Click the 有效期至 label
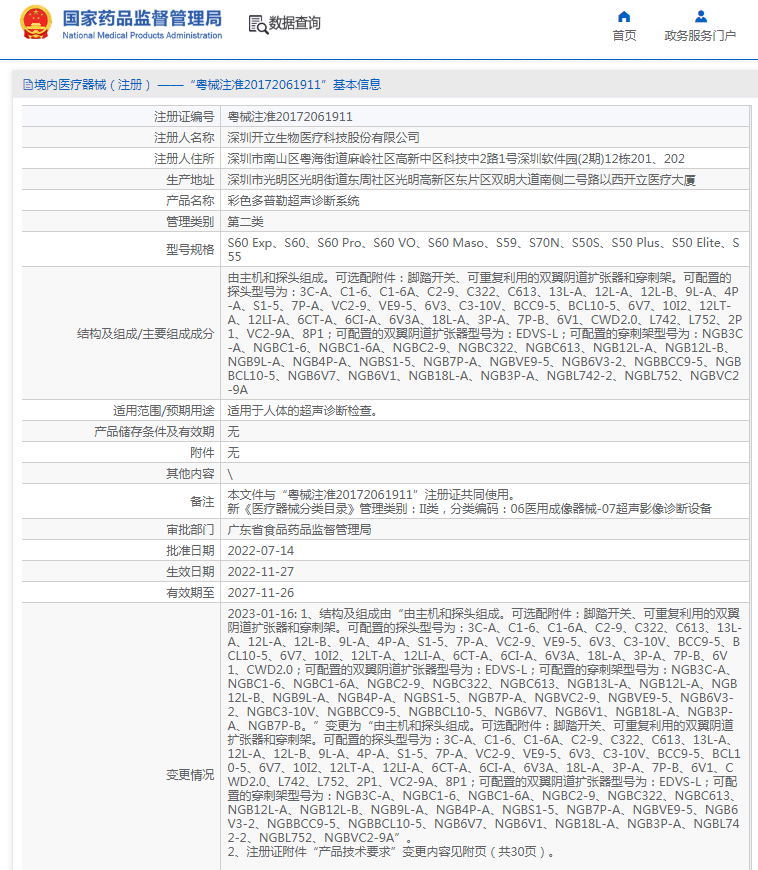Viewport: 758px width, 870px height. [190, 593]
